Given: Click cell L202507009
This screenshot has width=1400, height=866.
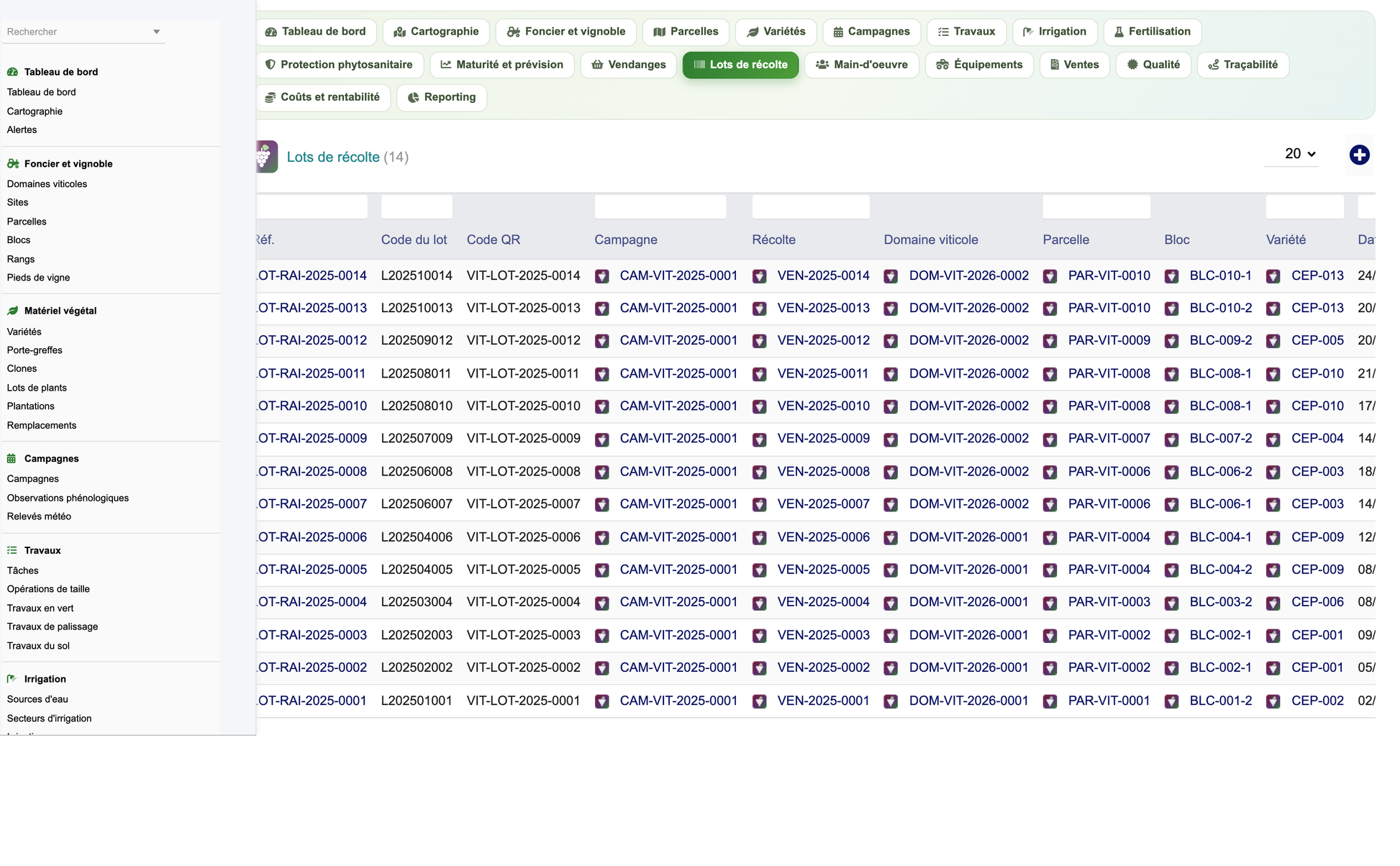Looking at the screenshot, I should [x=417, y=438].
